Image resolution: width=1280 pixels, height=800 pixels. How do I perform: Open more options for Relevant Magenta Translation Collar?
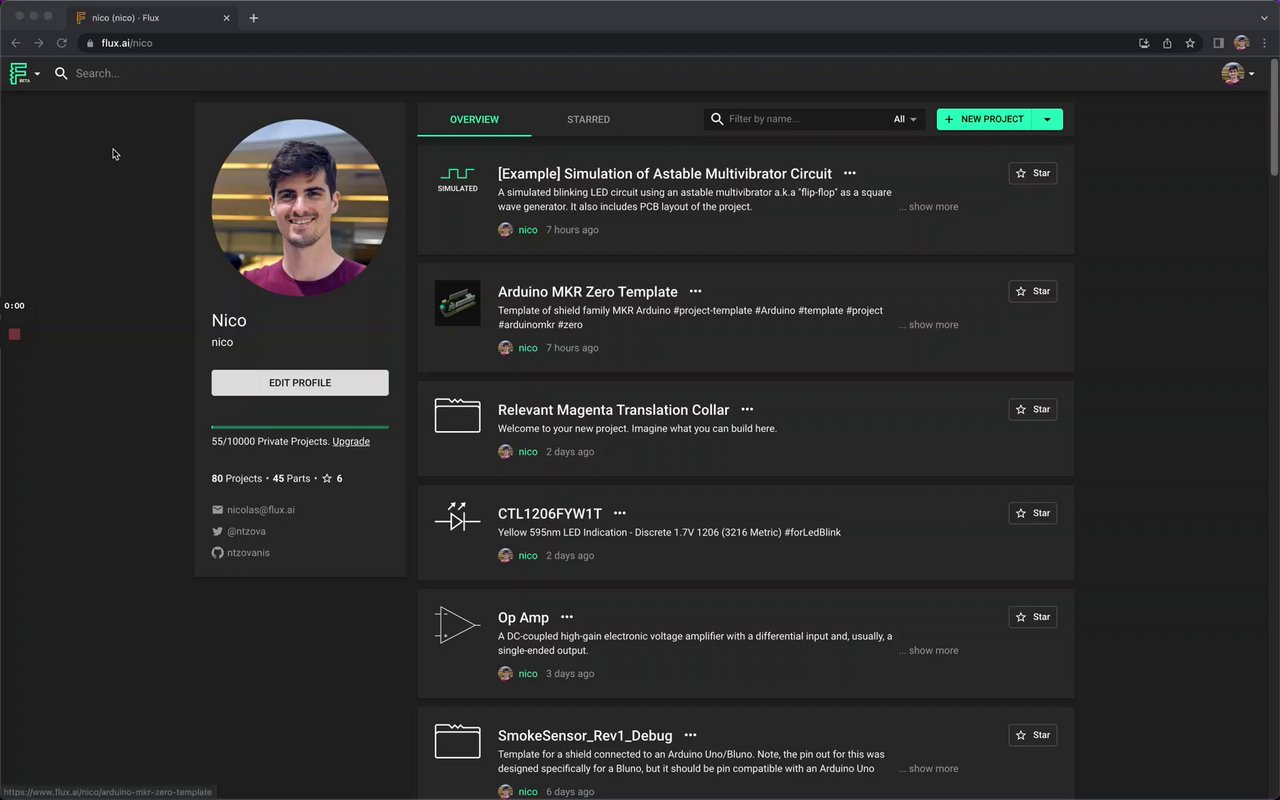(747, 410)
